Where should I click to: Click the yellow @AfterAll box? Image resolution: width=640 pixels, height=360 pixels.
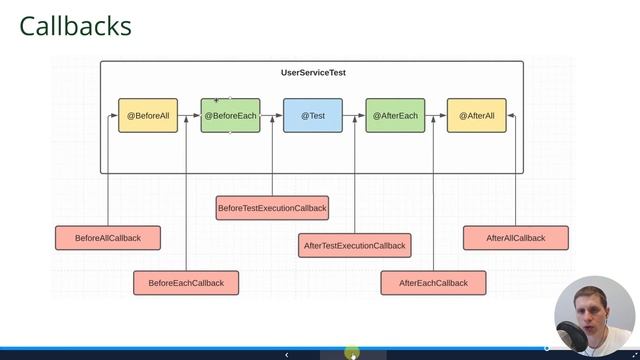pos(477,116)
